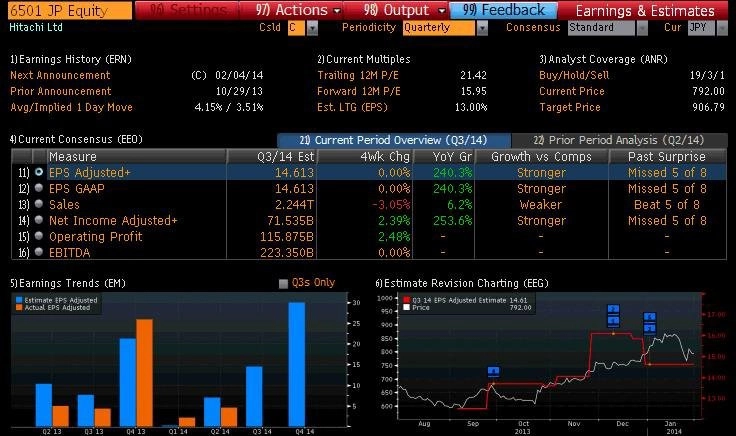This screenshot has height=436, width=736.
Task: Click the blue event flag on the September estimate step
Action: 493,372
